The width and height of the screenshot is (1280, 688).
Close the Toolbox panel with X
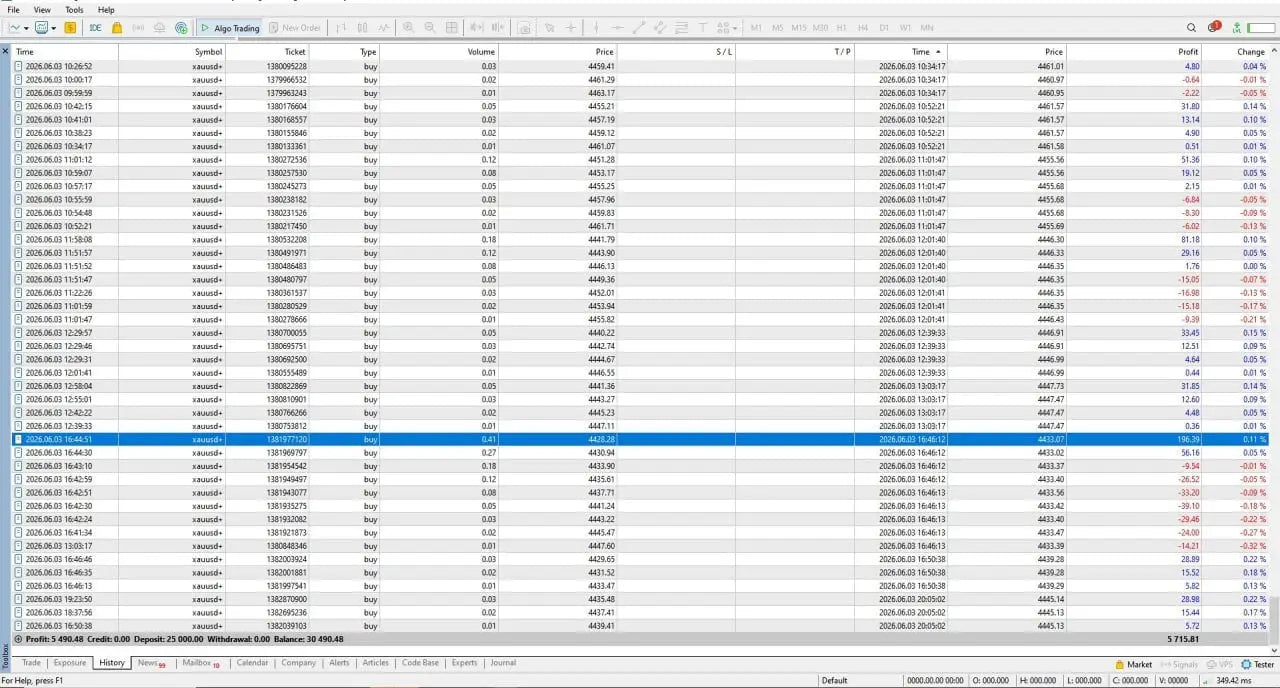coord(5,51)
